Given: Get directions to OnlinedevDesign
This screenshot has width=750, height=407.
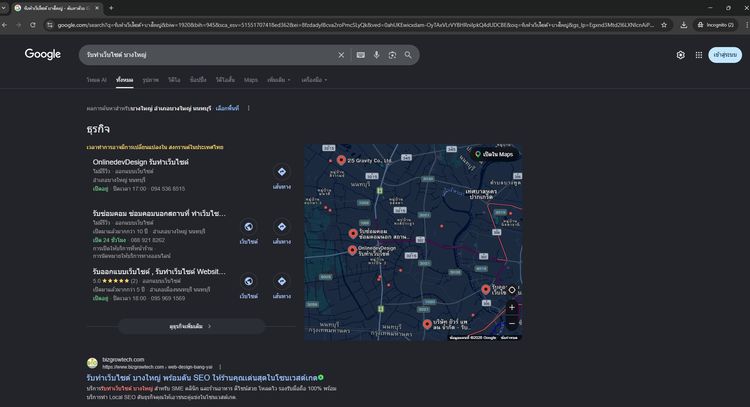Looking at the screenshot, I should [x=281, y=172].
